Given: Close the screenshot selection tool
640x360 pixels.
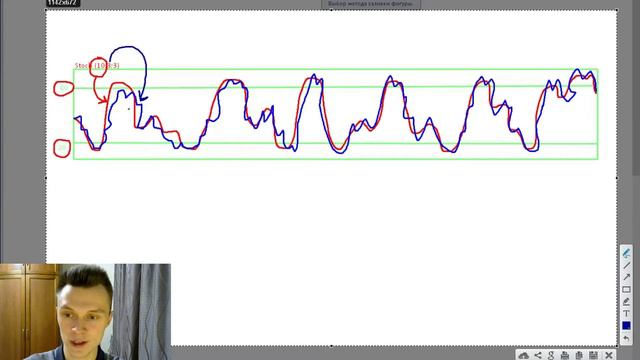Looking at the screenshot, I should 609,356.
